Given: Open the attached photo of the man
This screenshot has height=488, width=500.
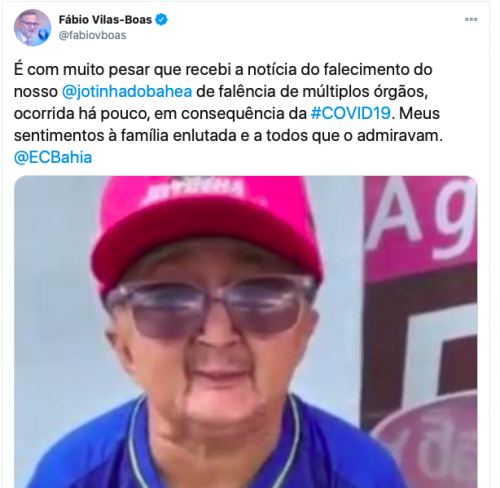Looking at the screenshot, I should click(x=246, y=332).
